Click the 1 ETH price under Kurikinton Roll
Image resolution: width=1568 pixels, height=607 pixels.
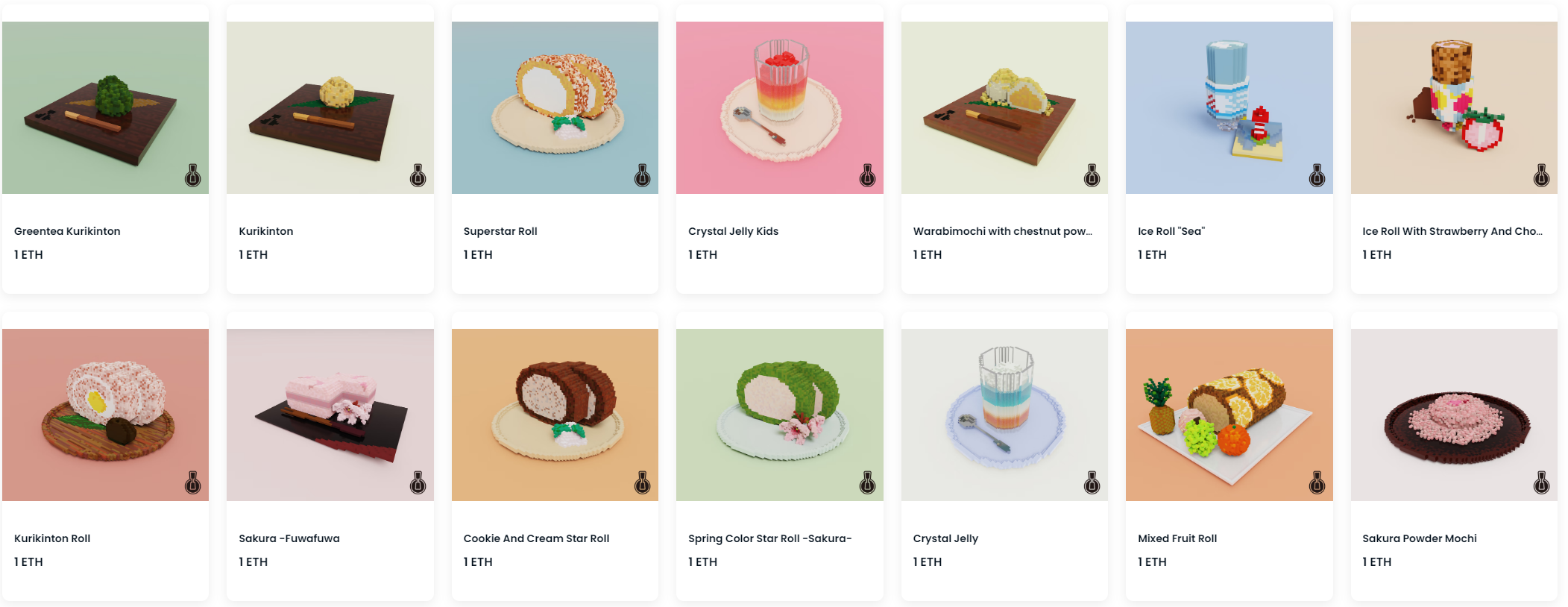point(28,562)
